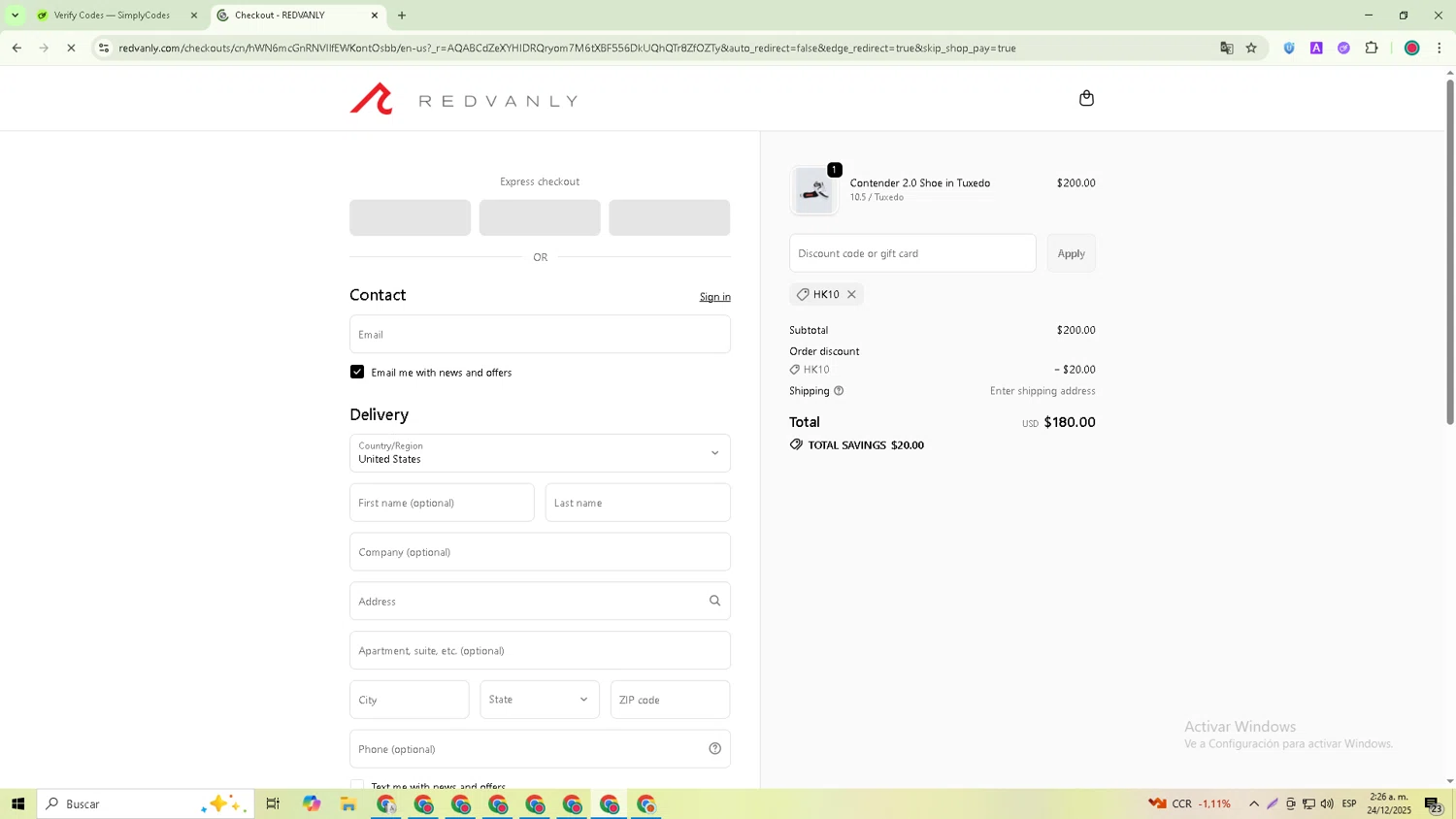
Task: Open File Explorer from the taskbar
Action: 348,803
